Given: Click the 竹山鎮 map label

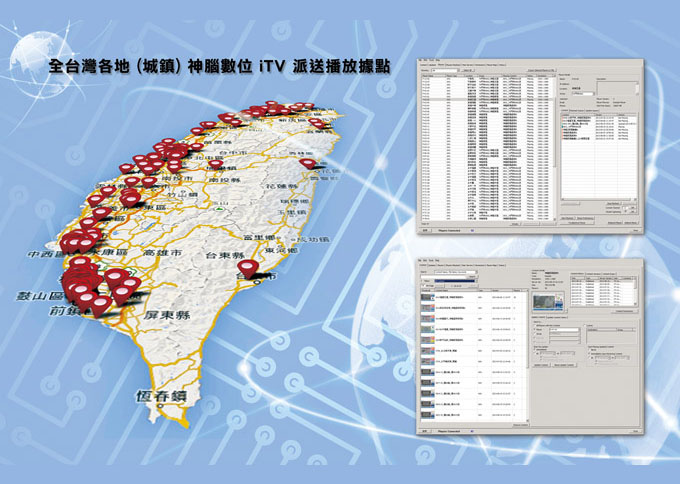Looking at the screenshot, I should coord(183,195).
